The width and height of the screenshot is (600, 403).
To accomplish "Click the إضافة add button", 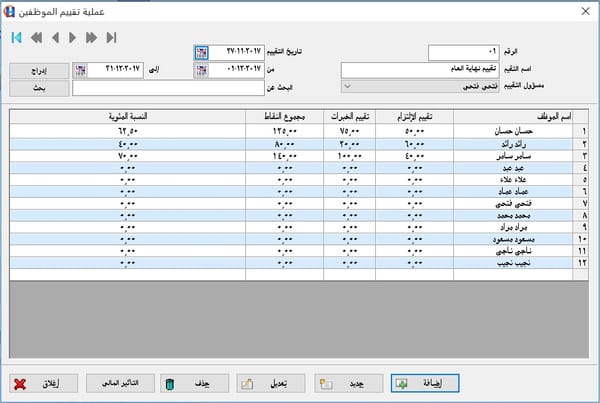I will [x=425, y=383].
